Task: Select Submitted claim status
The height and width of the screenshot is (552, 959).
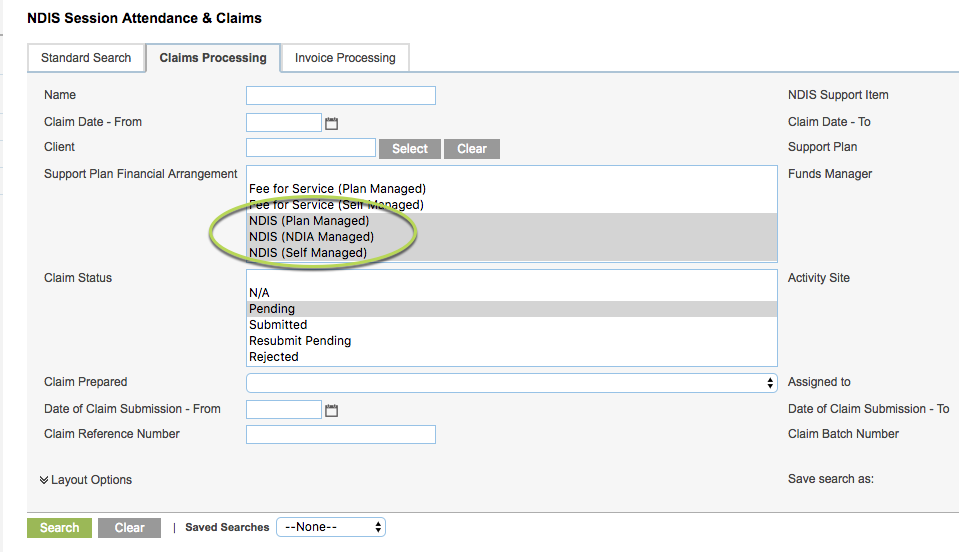Action: click(512, 325)
